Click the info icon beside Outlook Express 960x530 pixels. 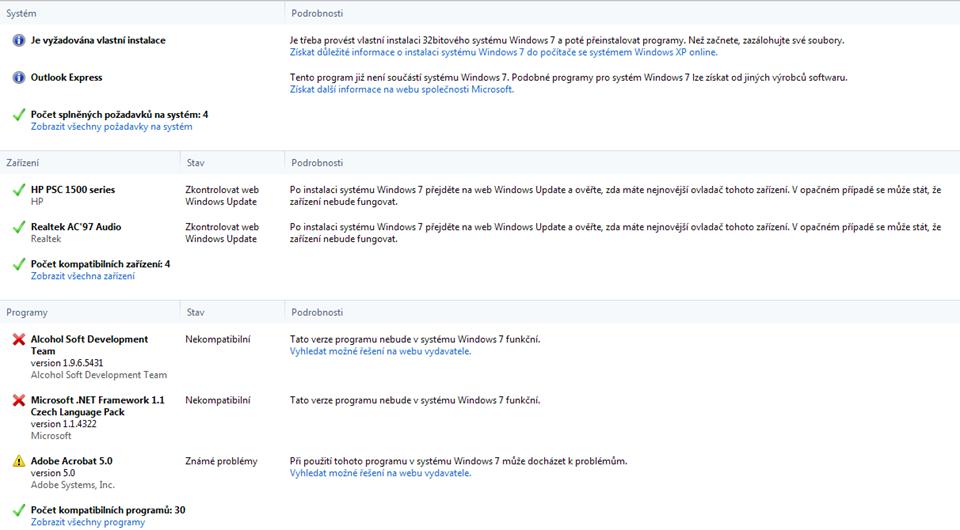19,78
